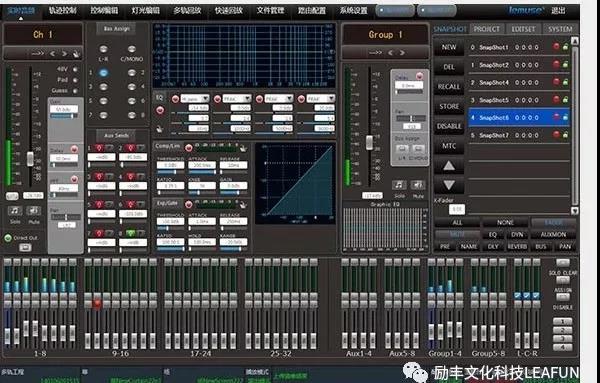Viewport: 600px width, 383px height.
Task: Toggle the main EQ power button
Action: tap(160, 111)
